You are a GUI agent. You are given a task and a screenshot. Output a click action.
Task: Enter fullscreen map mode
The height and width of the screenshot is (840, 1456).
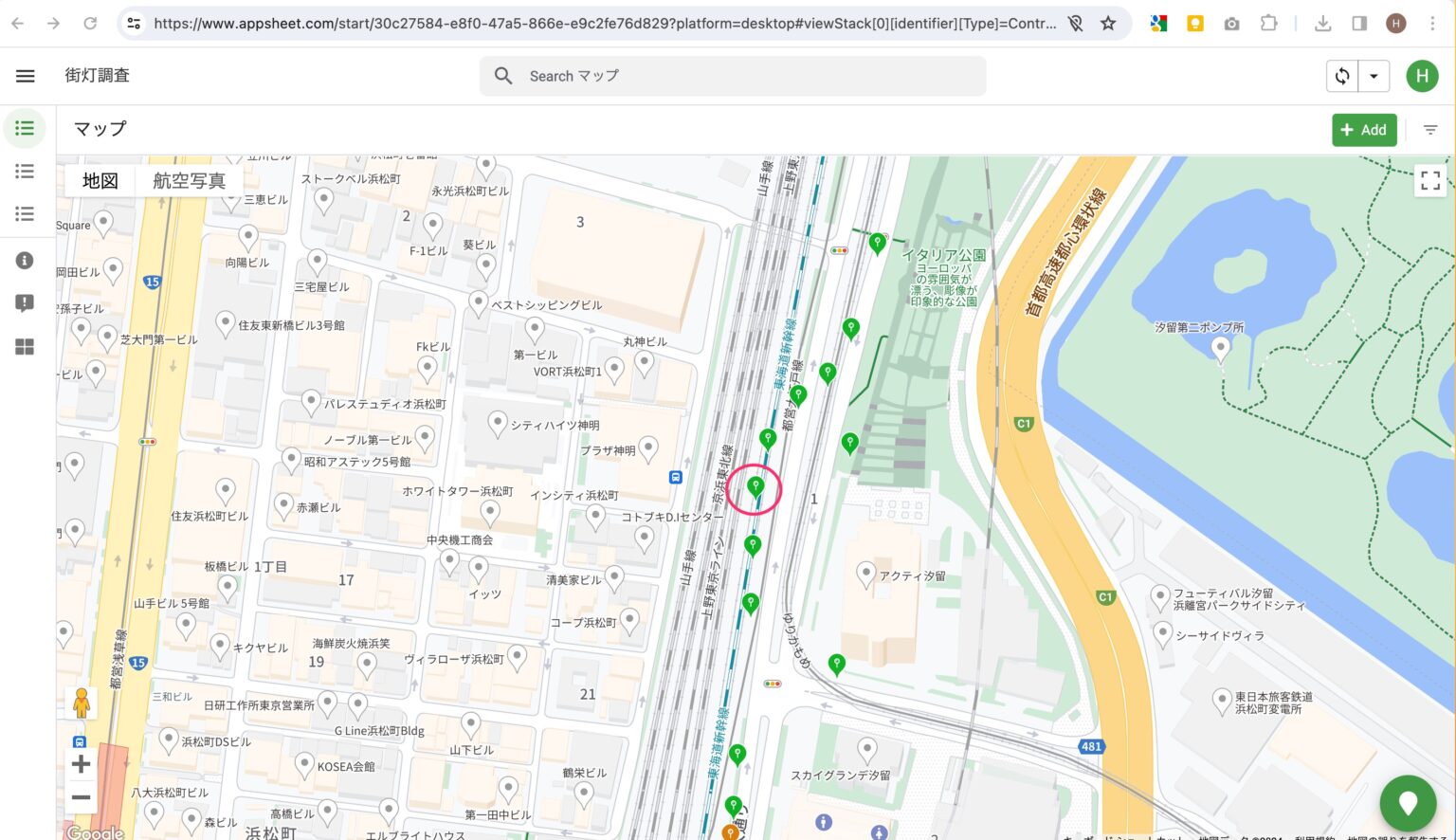[x=1431, y=180]
